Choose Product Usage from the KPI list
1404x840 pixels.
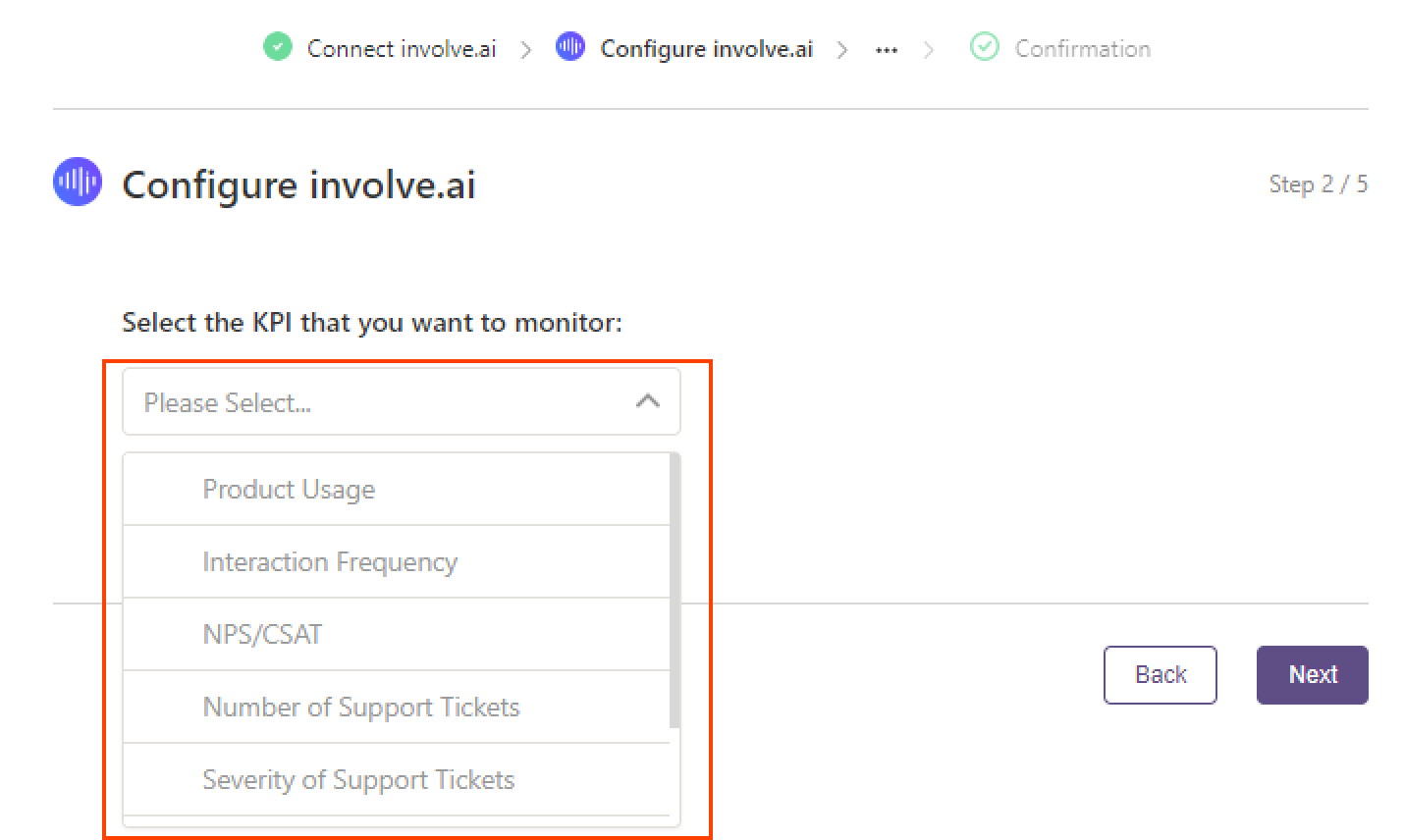[397, 489]
